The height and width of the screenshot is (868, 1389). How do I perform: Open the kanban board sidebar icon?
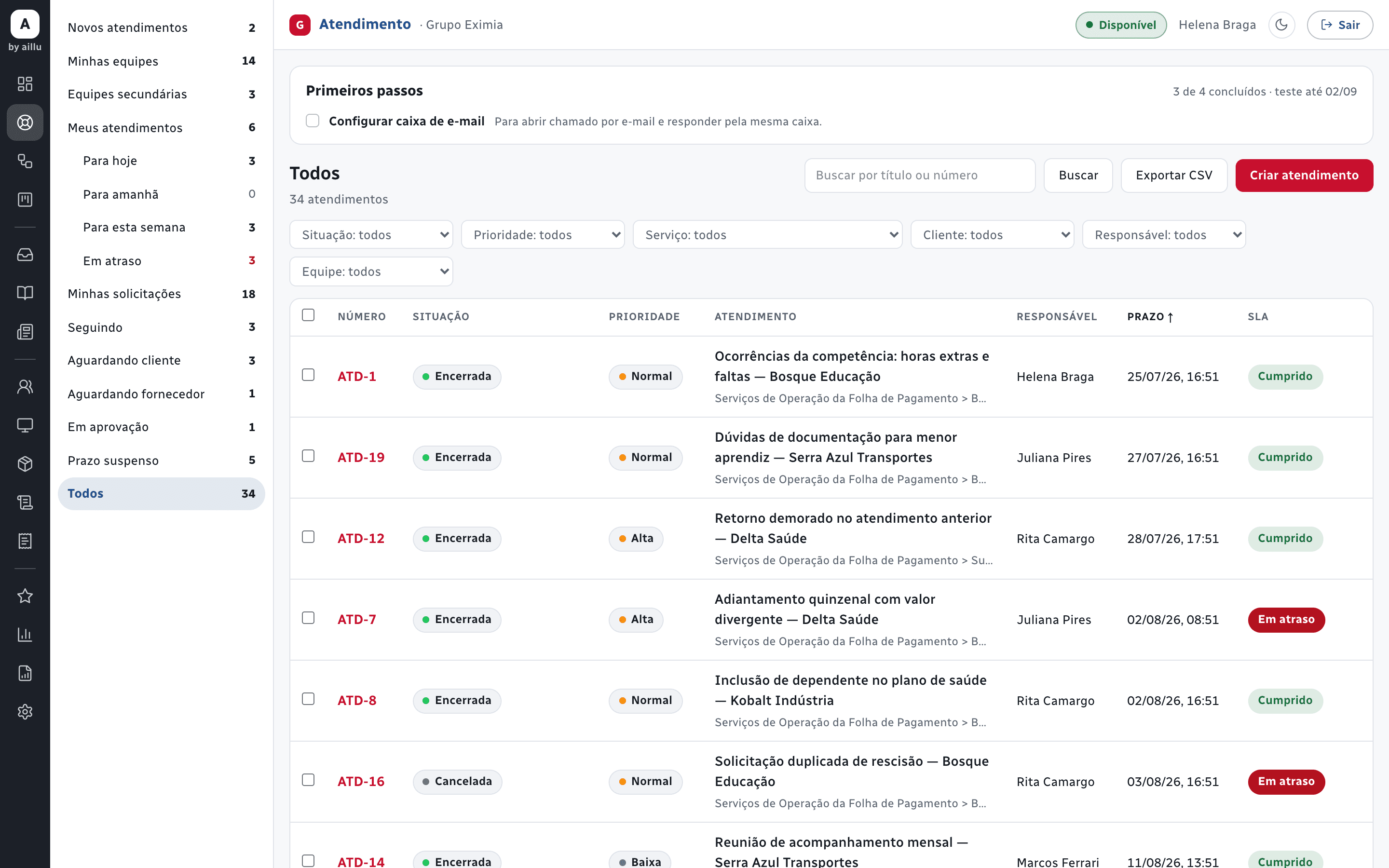(x=25, y=199)
